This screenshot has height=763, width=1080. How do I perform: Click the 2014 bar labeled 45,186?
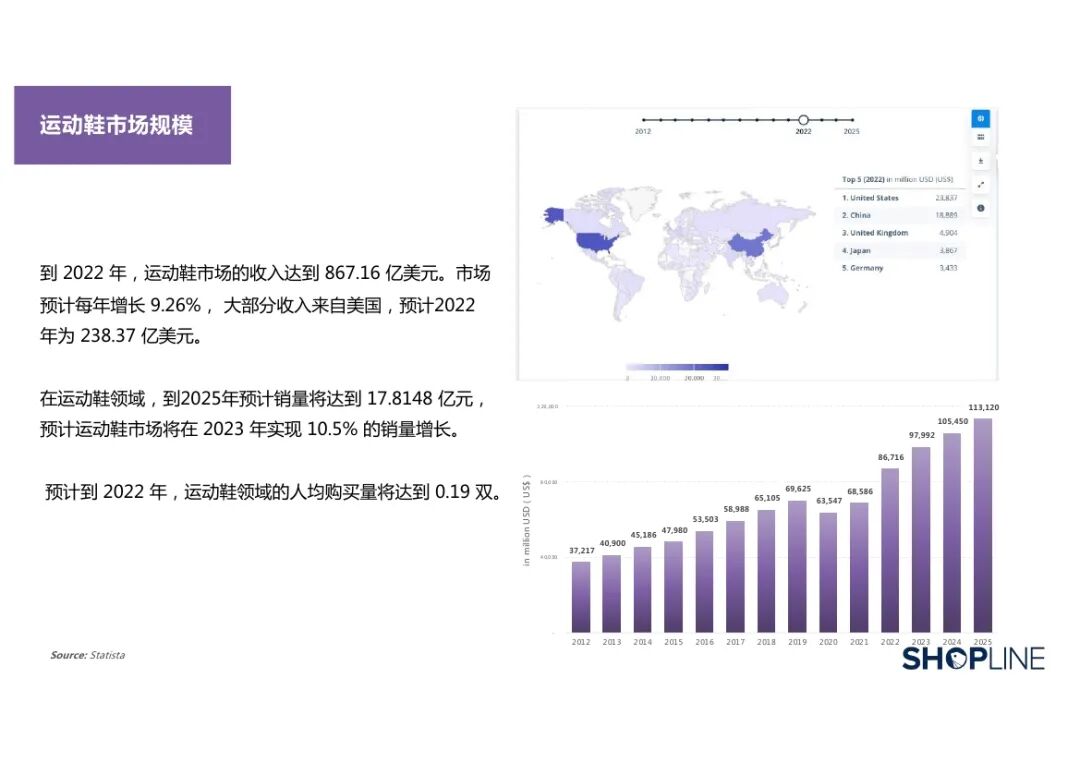[643, 589]
